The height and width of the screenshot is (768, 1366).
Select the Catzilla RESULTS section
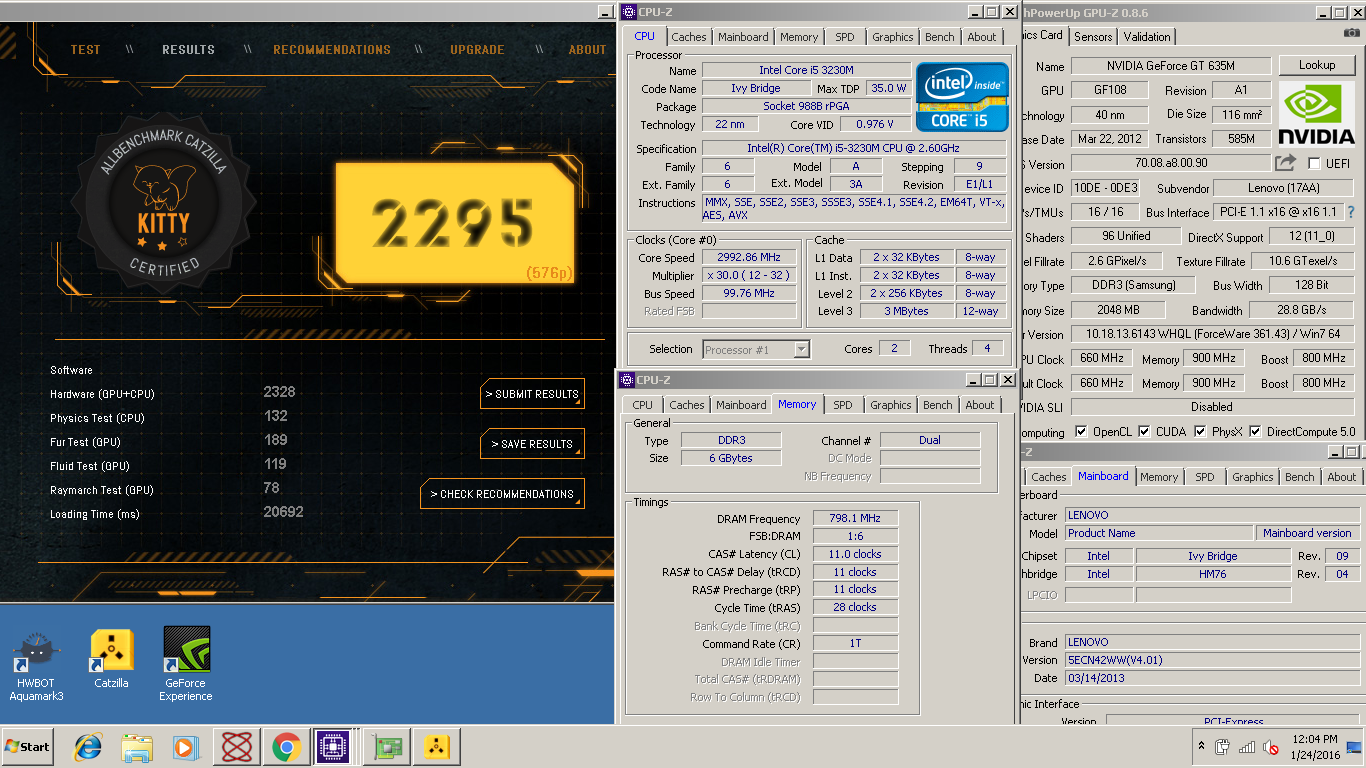point(188,50)
